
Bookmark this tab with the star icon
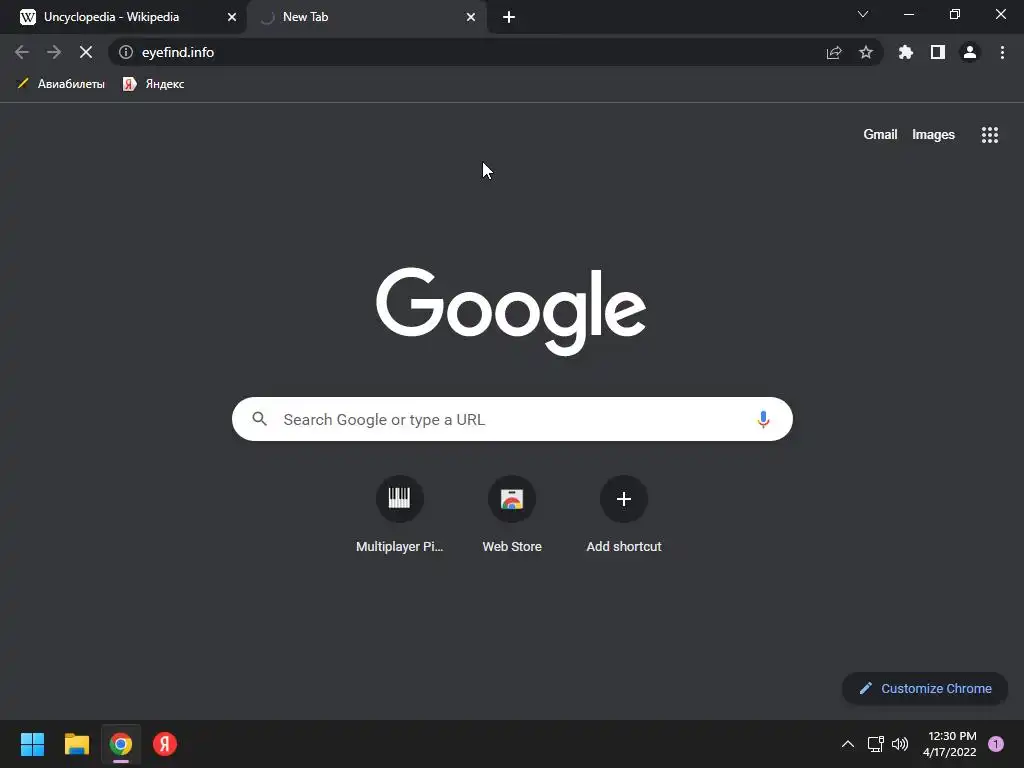click(865, 52)
